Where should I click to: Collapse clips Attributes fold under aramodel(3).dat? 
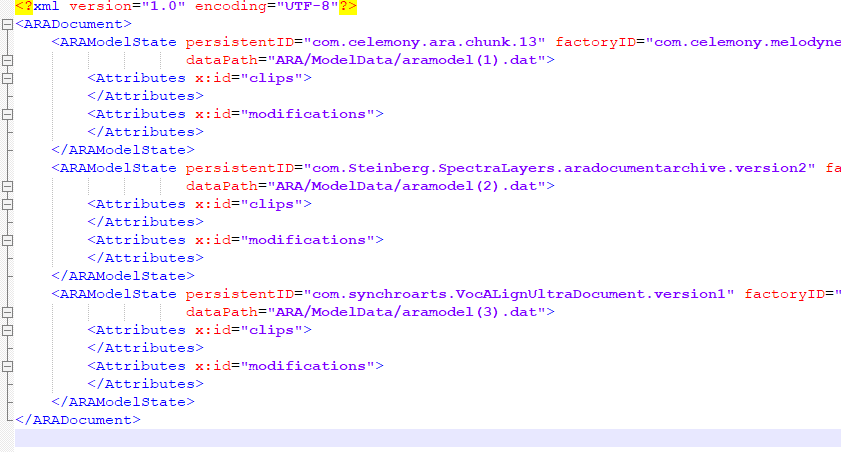[x=8, y=330]
